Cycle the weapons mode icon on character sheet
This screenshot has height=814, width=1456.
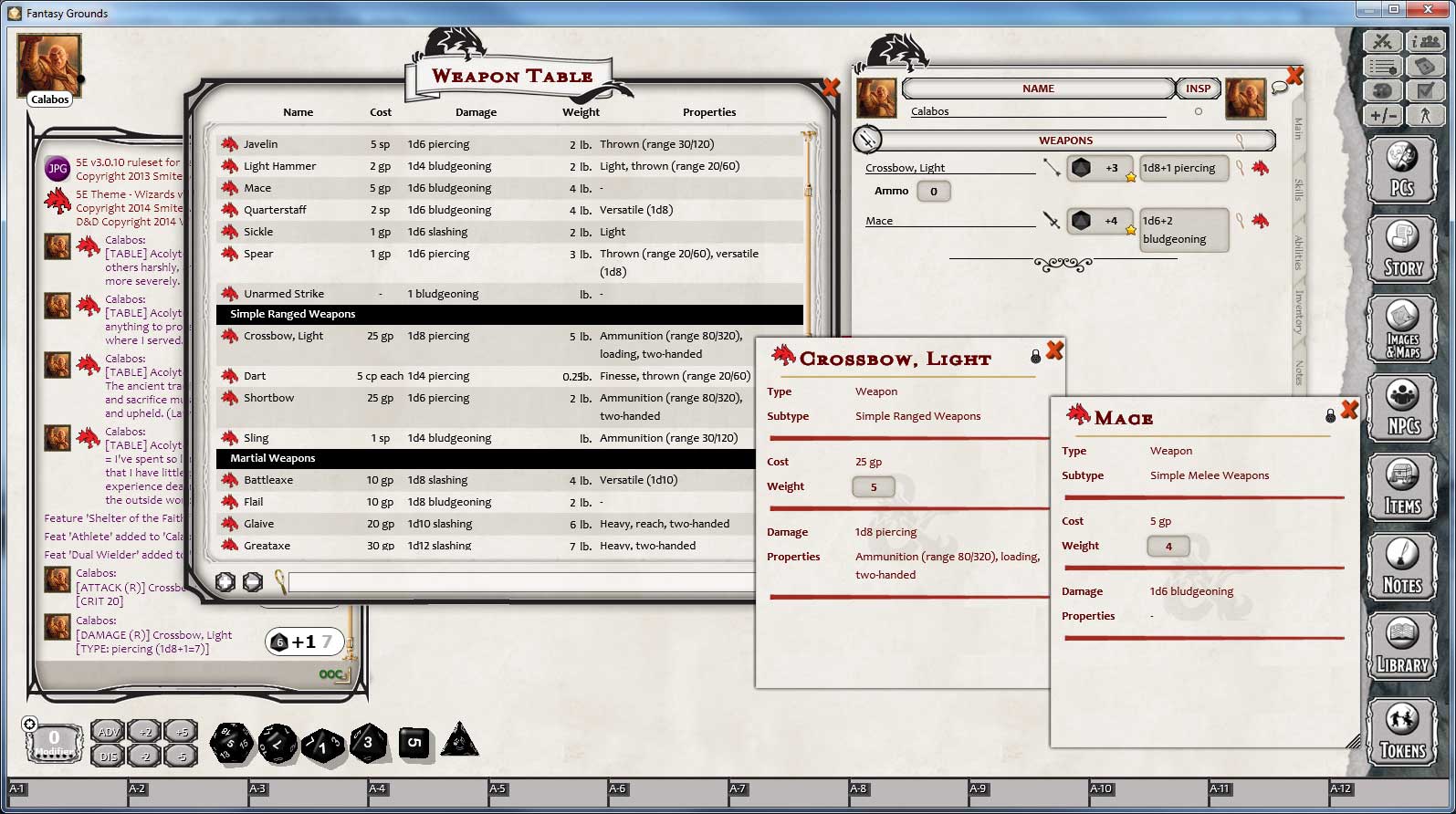tap(867, 140)
